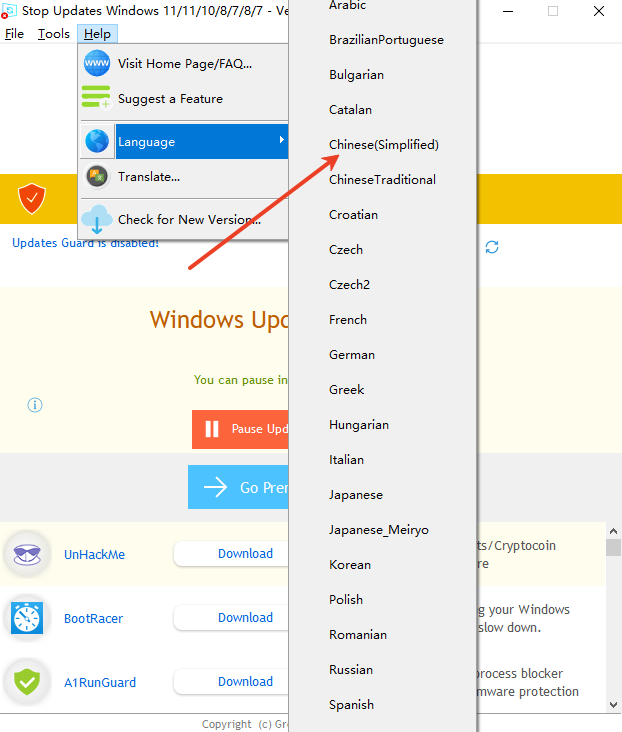
Task: Open the Tools menu
Action: [x=54, y=34]
